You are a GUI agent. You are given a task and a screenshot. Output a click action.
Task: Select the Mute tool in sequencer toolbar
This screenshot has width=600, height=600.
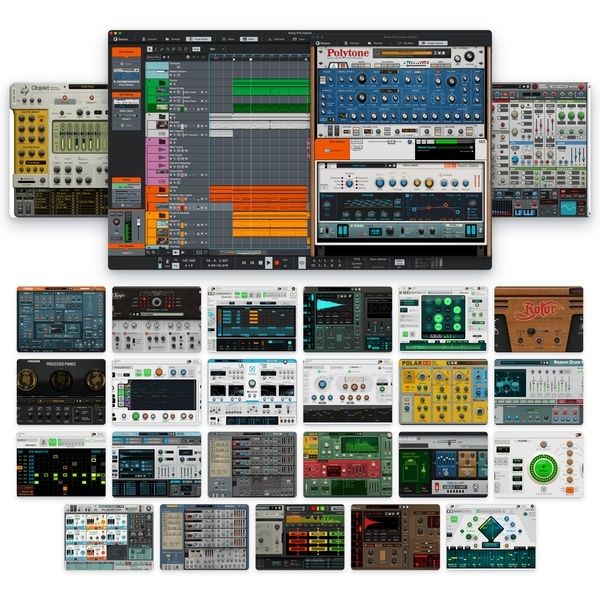(173, 49)
